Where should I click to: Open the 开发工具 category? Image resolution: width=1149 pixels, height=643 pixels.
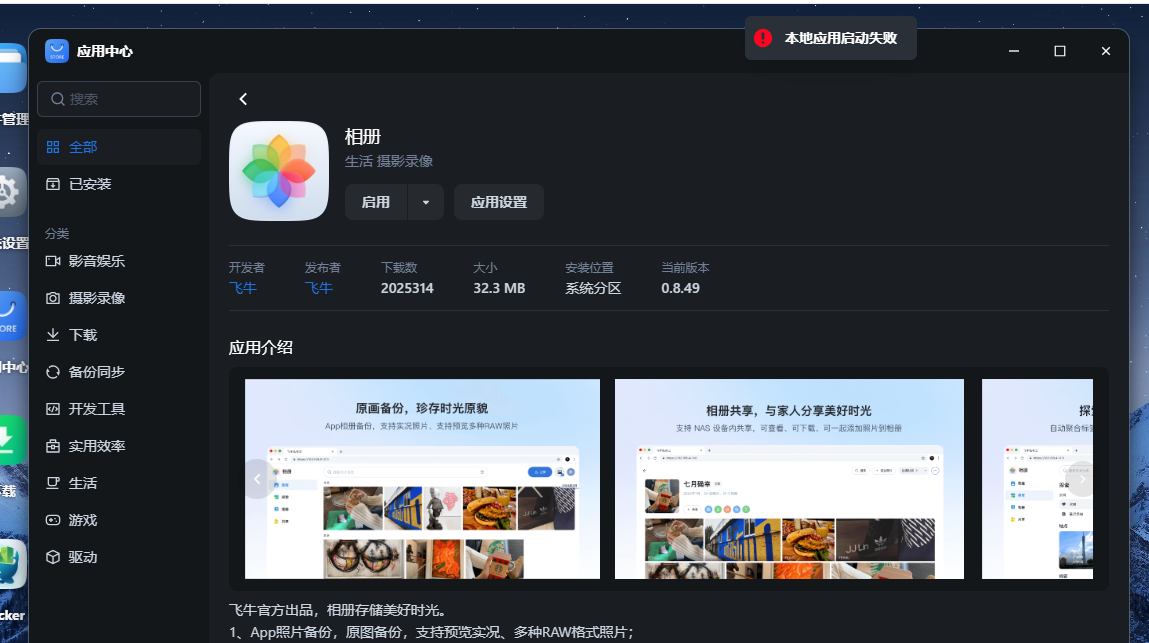[119, 409]
